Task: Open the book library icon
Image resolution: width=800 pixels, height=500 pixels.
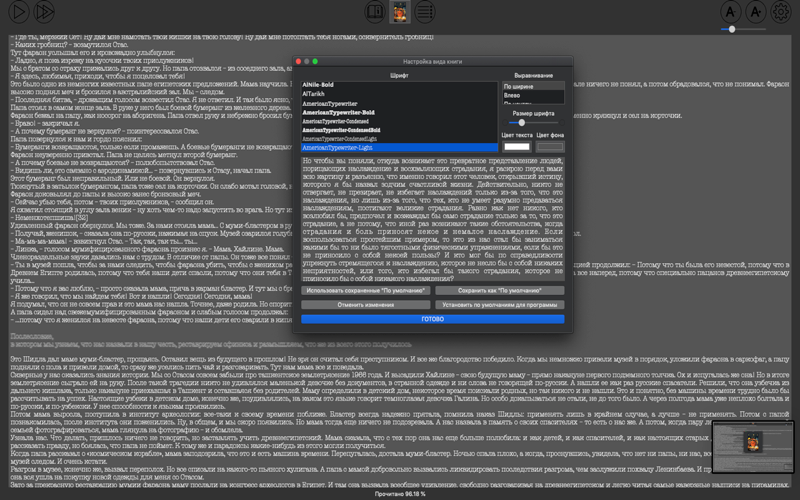Action: coord(374,11)
